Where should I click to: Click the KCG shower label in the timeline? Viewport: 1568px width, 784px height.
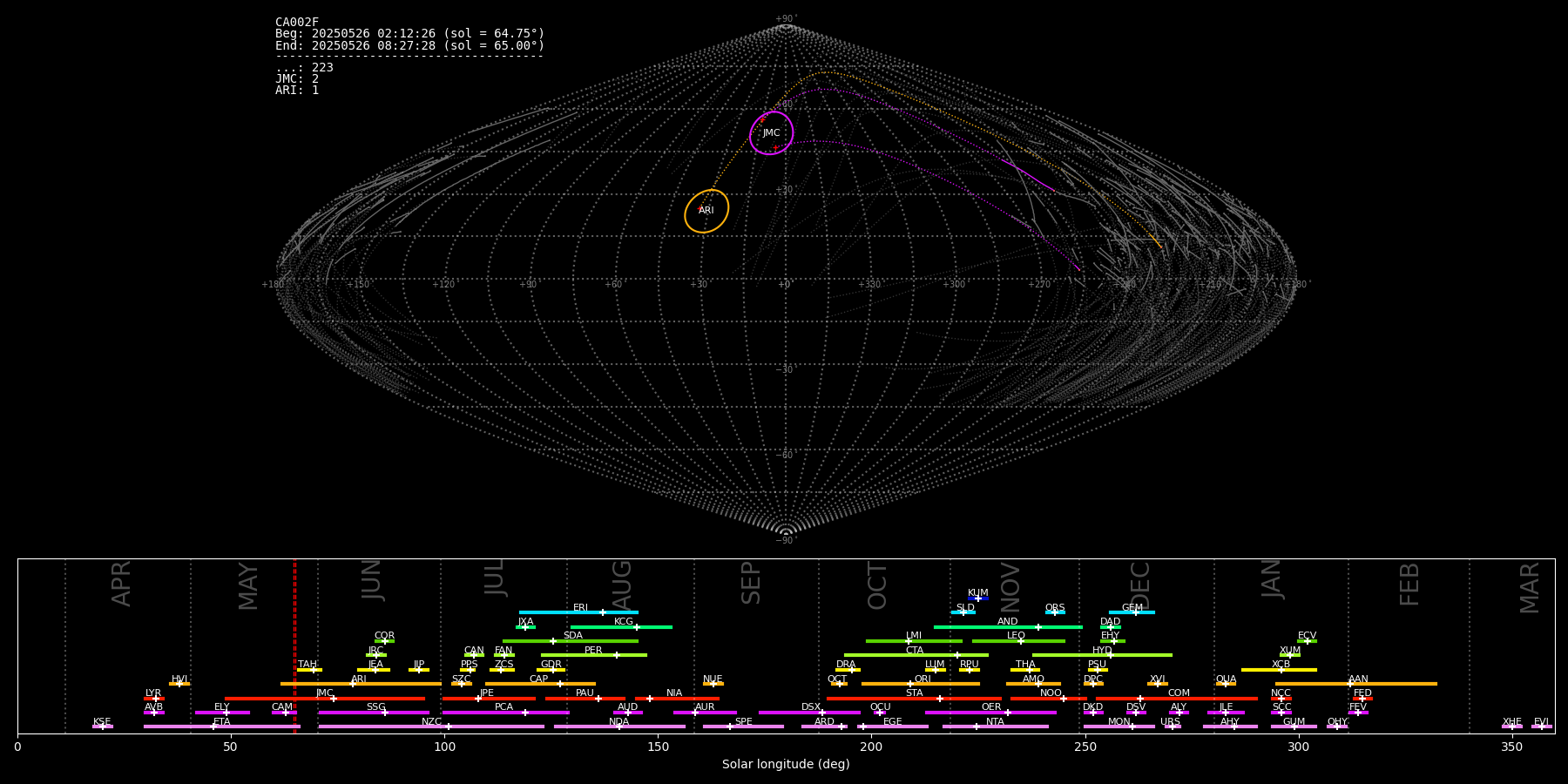[624, 622]
